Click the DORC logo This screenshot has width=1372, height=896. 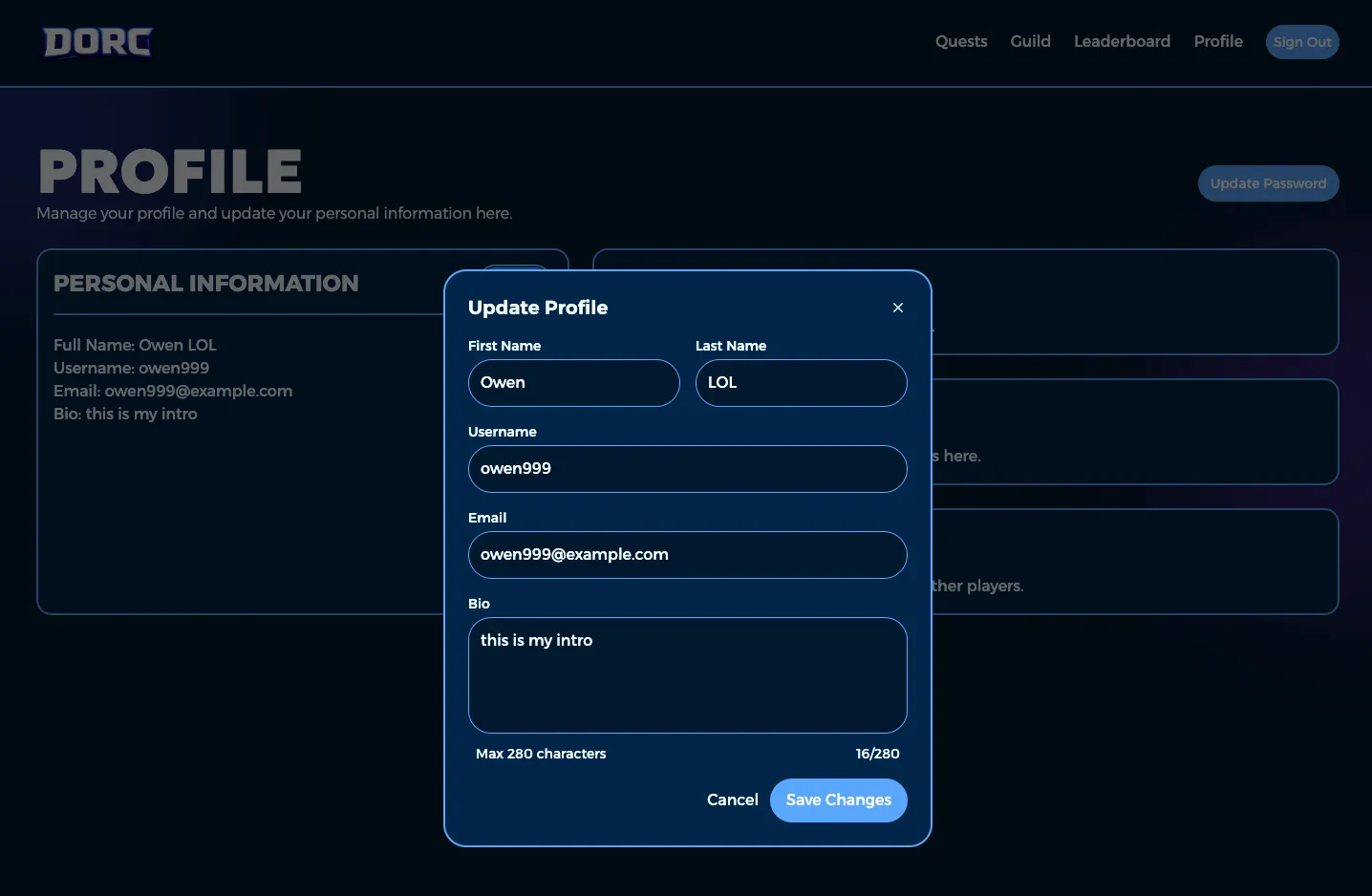tap(97, 42)
